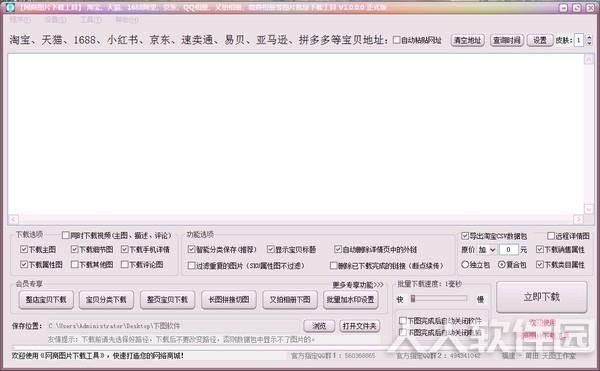The image size is (600, 371).
Task: Open the 工具 menu in the menu bar
Action: (90, 20)
